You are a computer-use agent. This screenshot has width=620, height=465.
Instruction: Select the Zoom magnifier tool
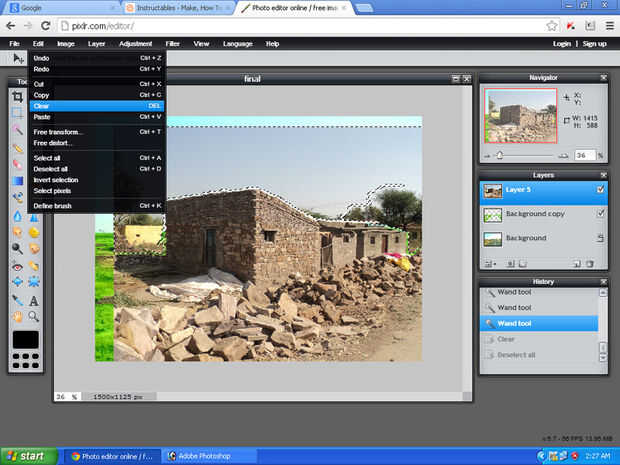click(x=34, y=316)
